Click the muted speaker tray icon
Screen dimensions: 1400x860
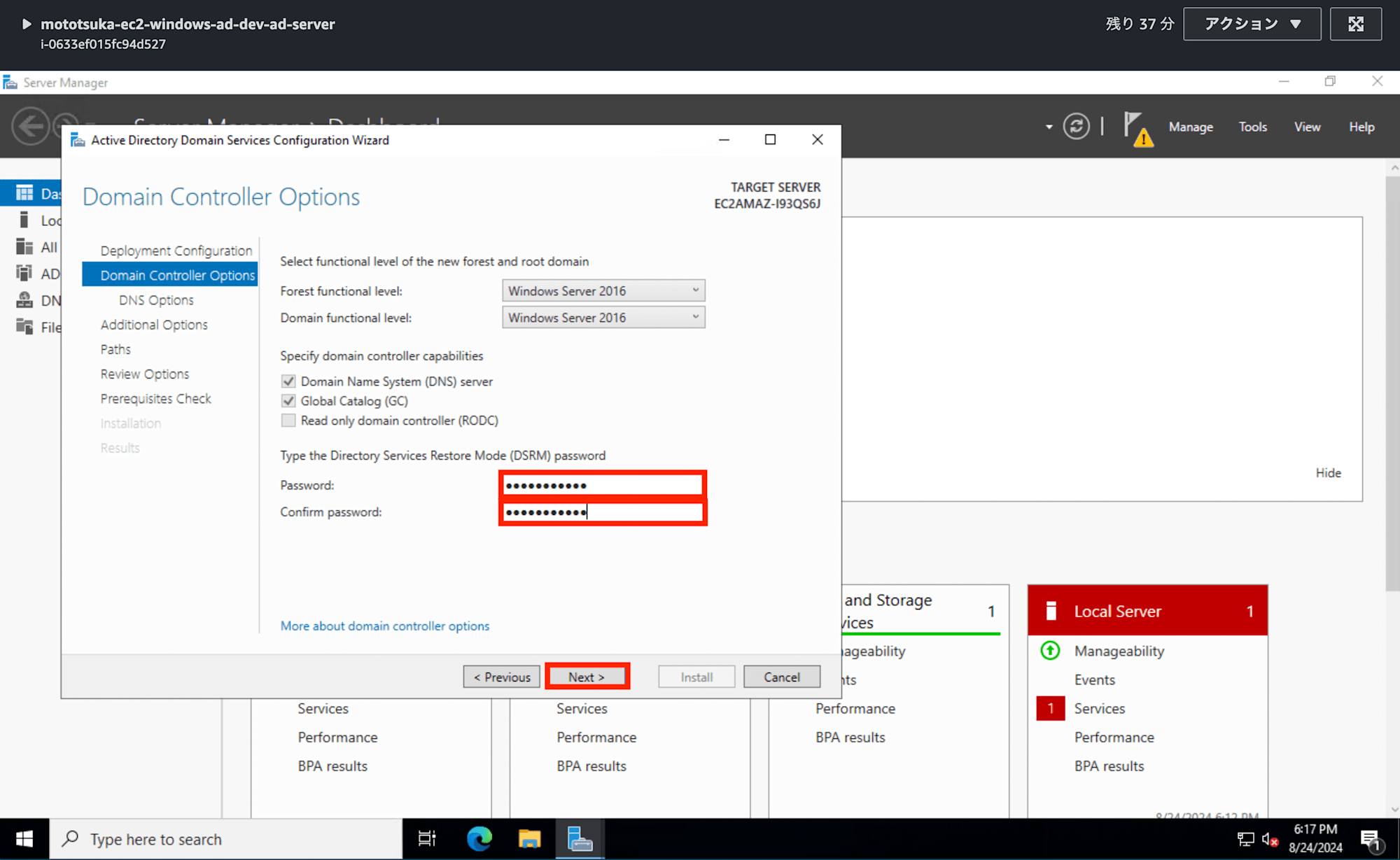pyautogui.click(x=1270, y=839)
